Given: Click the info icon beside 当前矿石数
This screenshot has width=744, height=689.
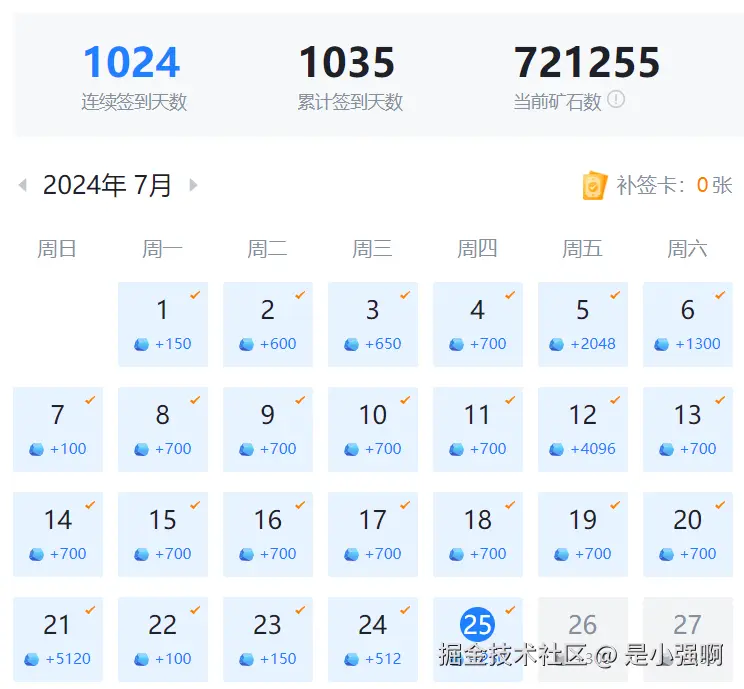Looking at the screenshot, I should coord(616,100).
